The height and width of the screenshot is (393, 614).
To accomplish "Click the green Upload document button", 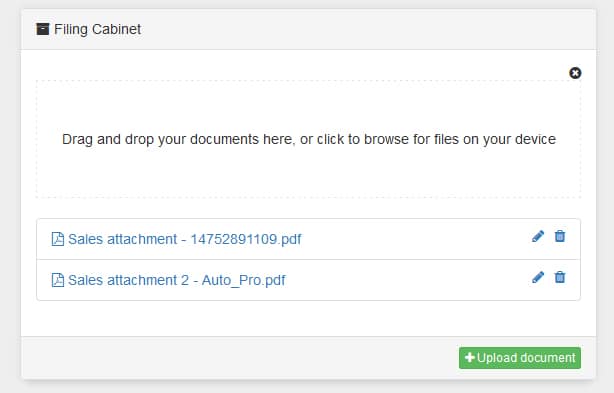I will point(520,358).
